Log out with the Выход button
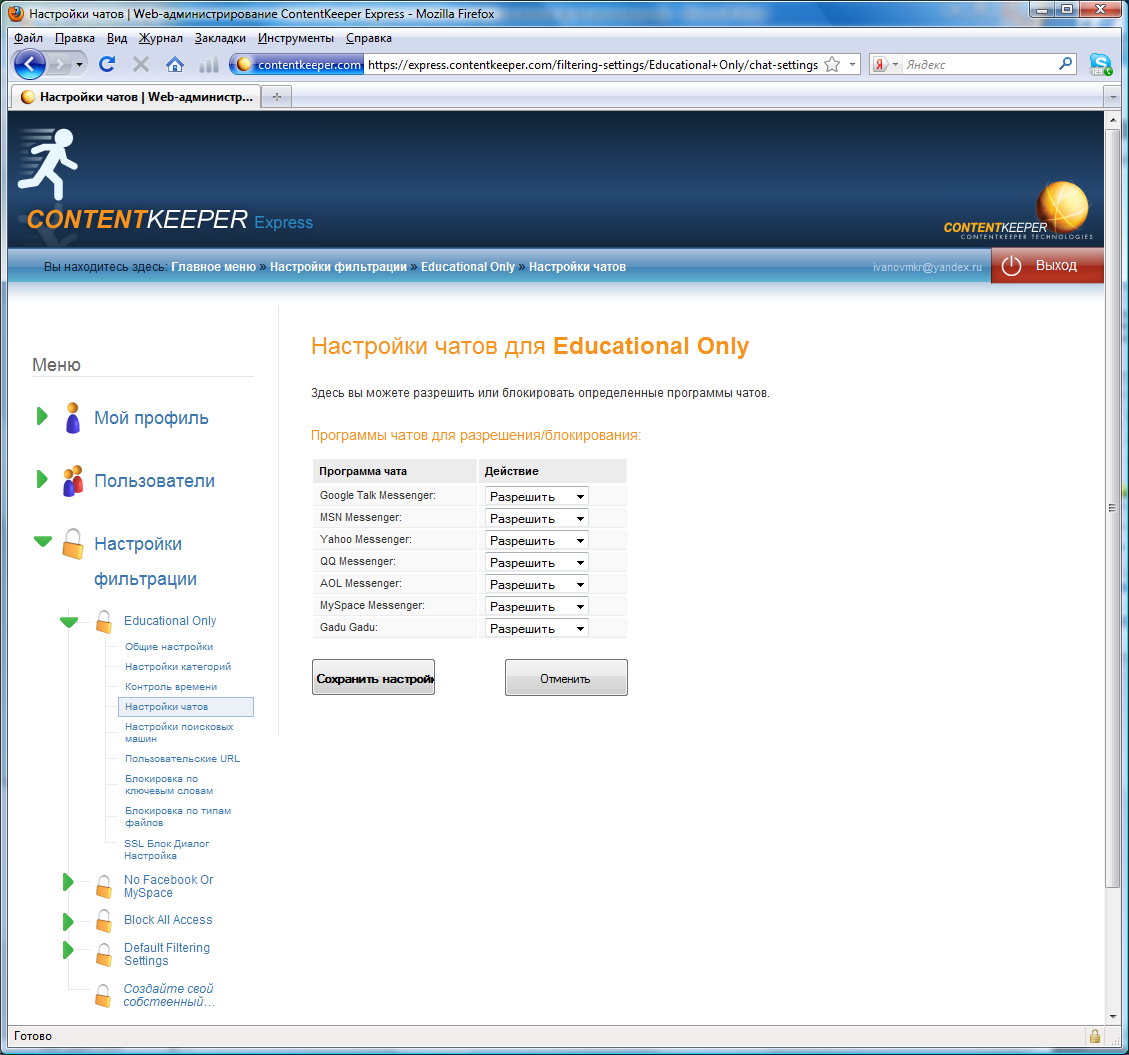Image resolution: width=1129 pixels, height=1055 pixels. tap(1047, 266)
